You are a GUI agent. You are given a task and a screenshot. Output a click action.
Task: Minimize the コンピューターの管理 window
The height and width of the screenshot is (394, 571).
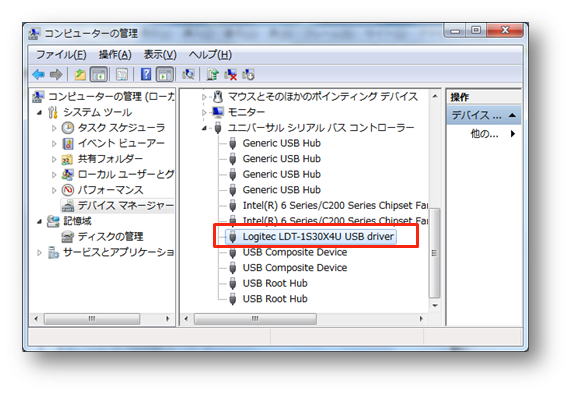point(455,30)
